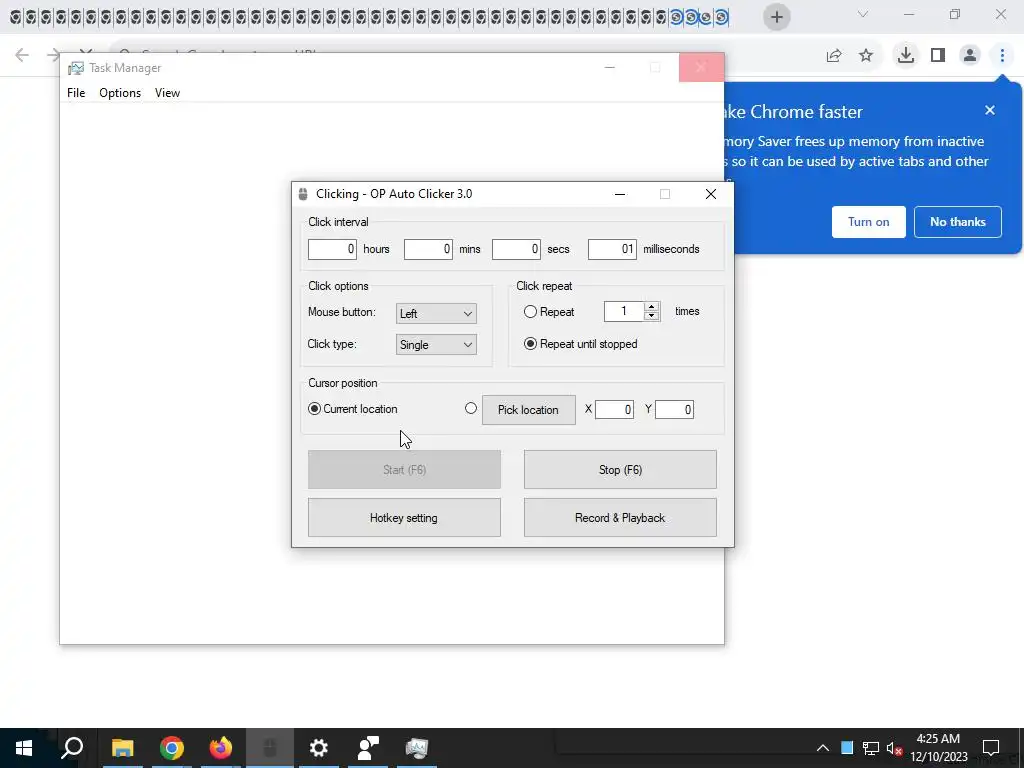Switch to Chrome taskbar icon
The width and height of the screenshot is (1024, 768).
pos(172,748)
